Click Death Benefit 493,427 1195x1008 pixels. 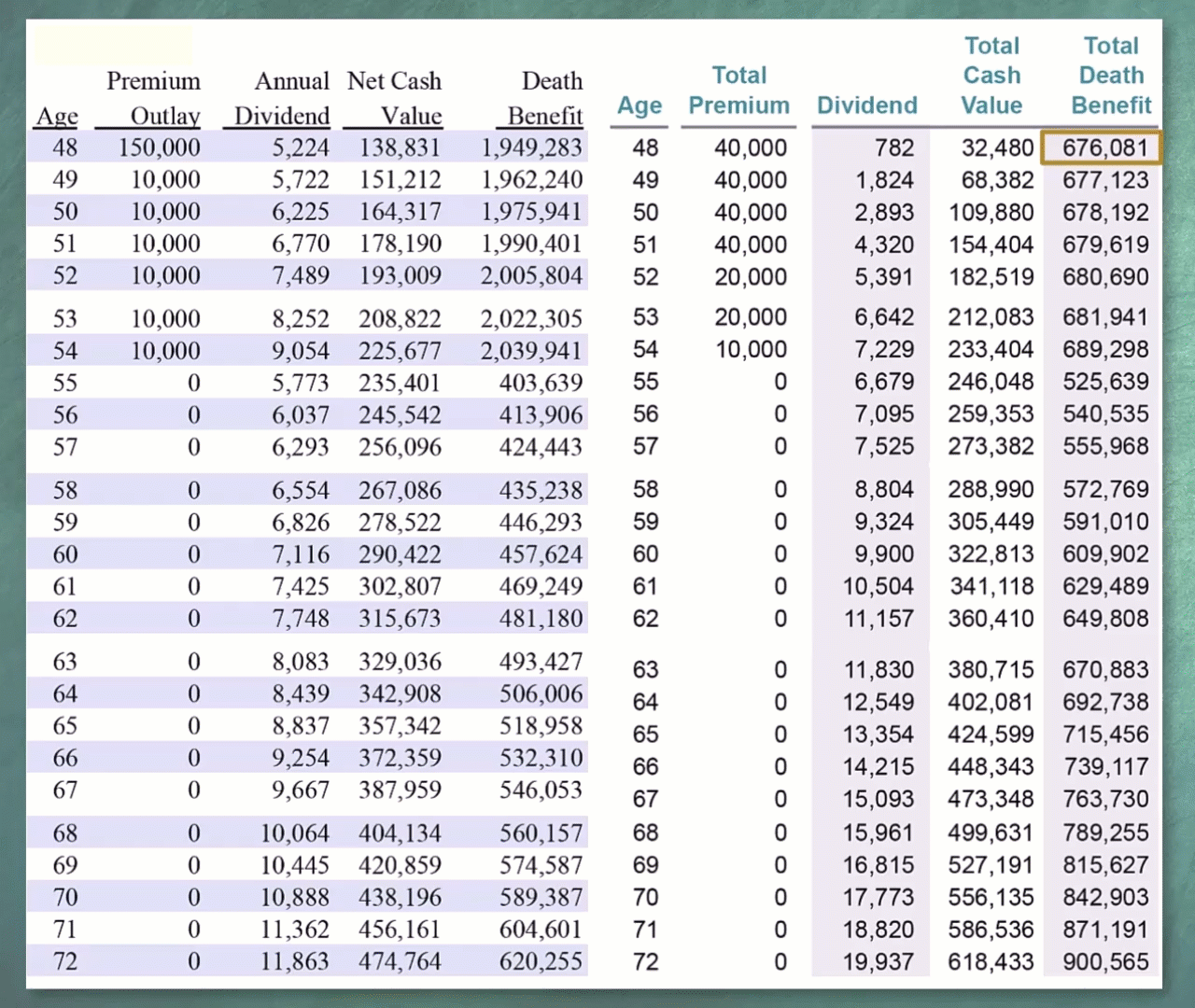(x=541, y=662)
